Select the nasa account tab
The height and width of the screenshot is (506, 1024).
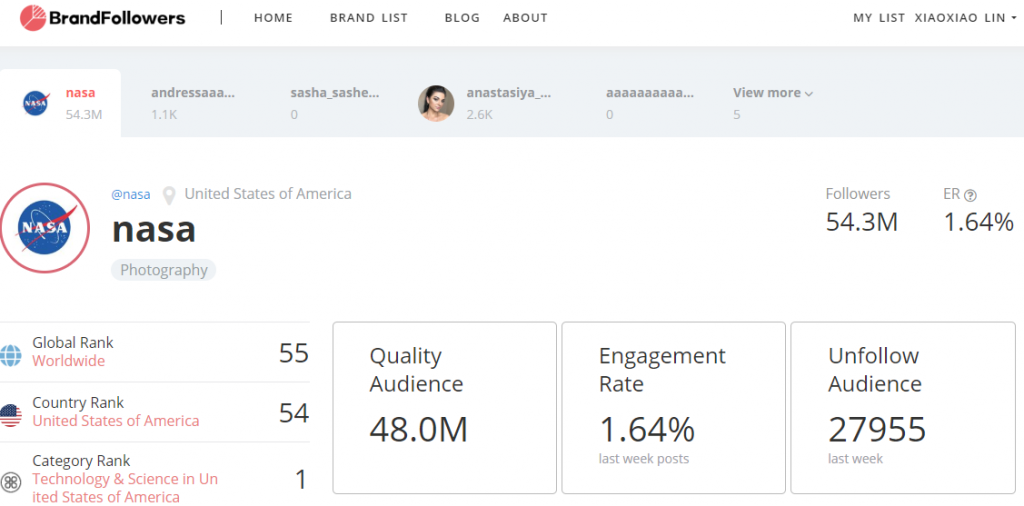coord(60,103)
